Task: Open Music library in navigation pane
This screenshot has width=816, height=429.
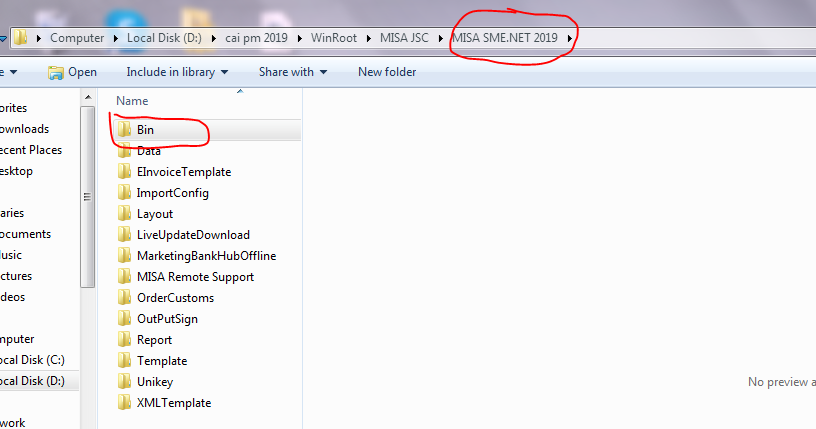Action: tap(10, 255)
